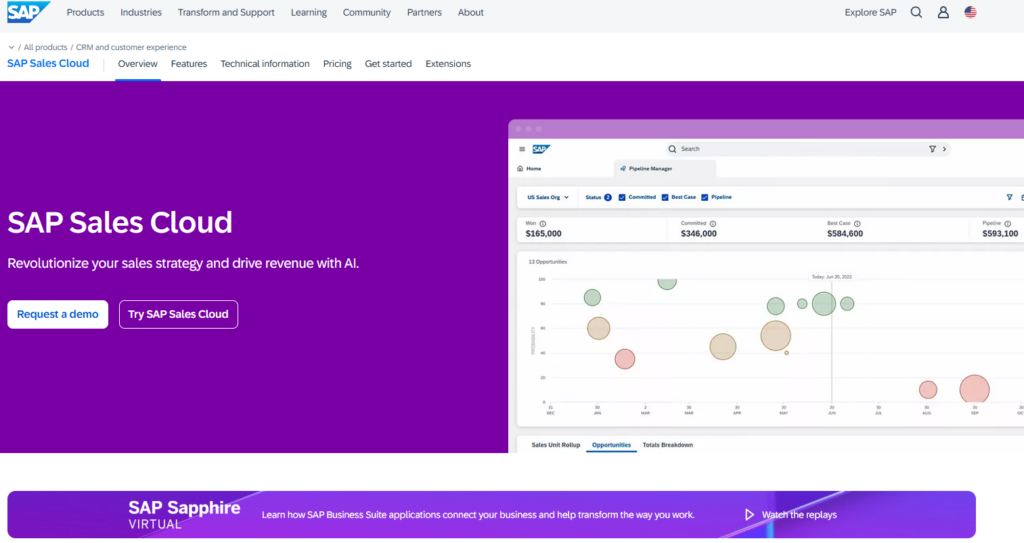Open Transform and Support menu

pos(226,12)
